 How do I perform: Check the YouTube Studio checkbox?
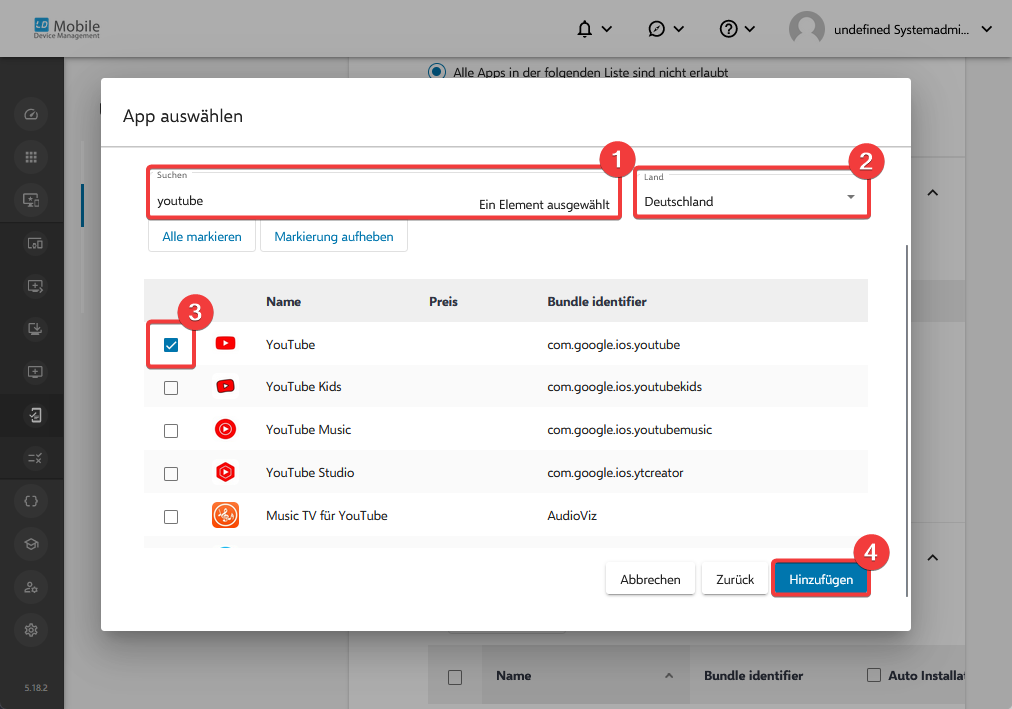coord(171,474)
